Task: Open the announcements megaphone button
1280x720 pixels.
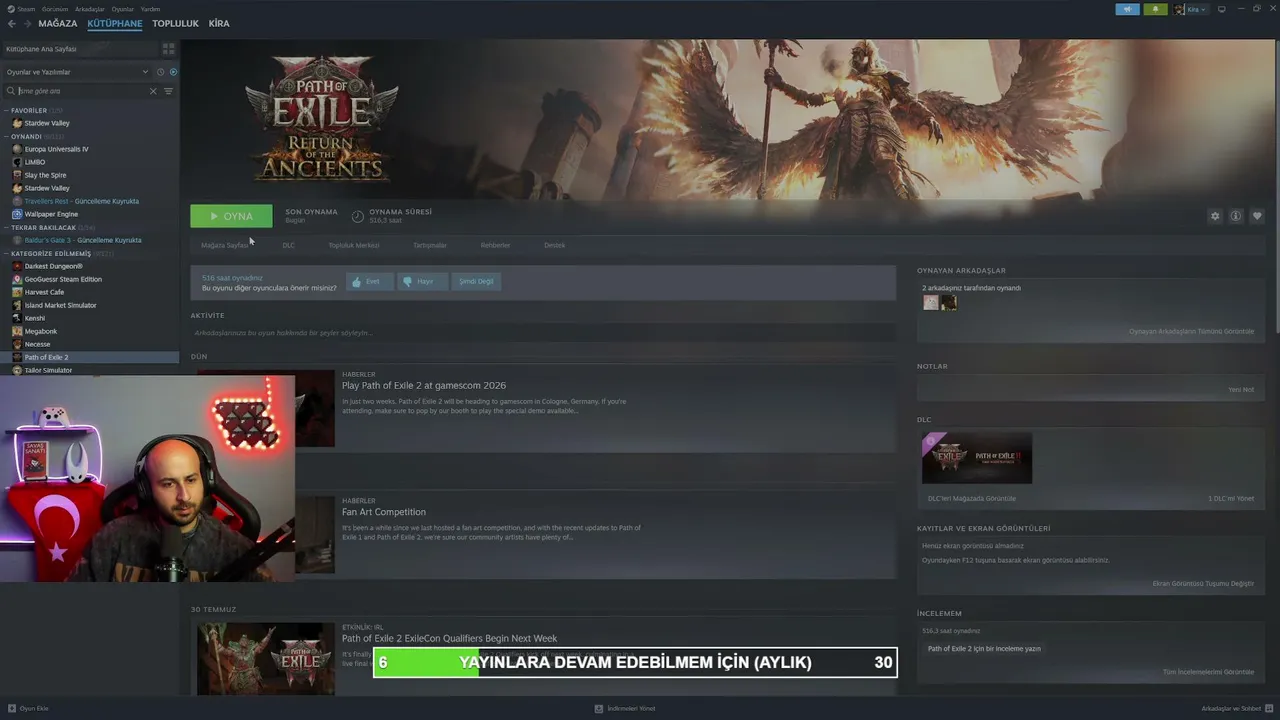Action: point(1127,9)
